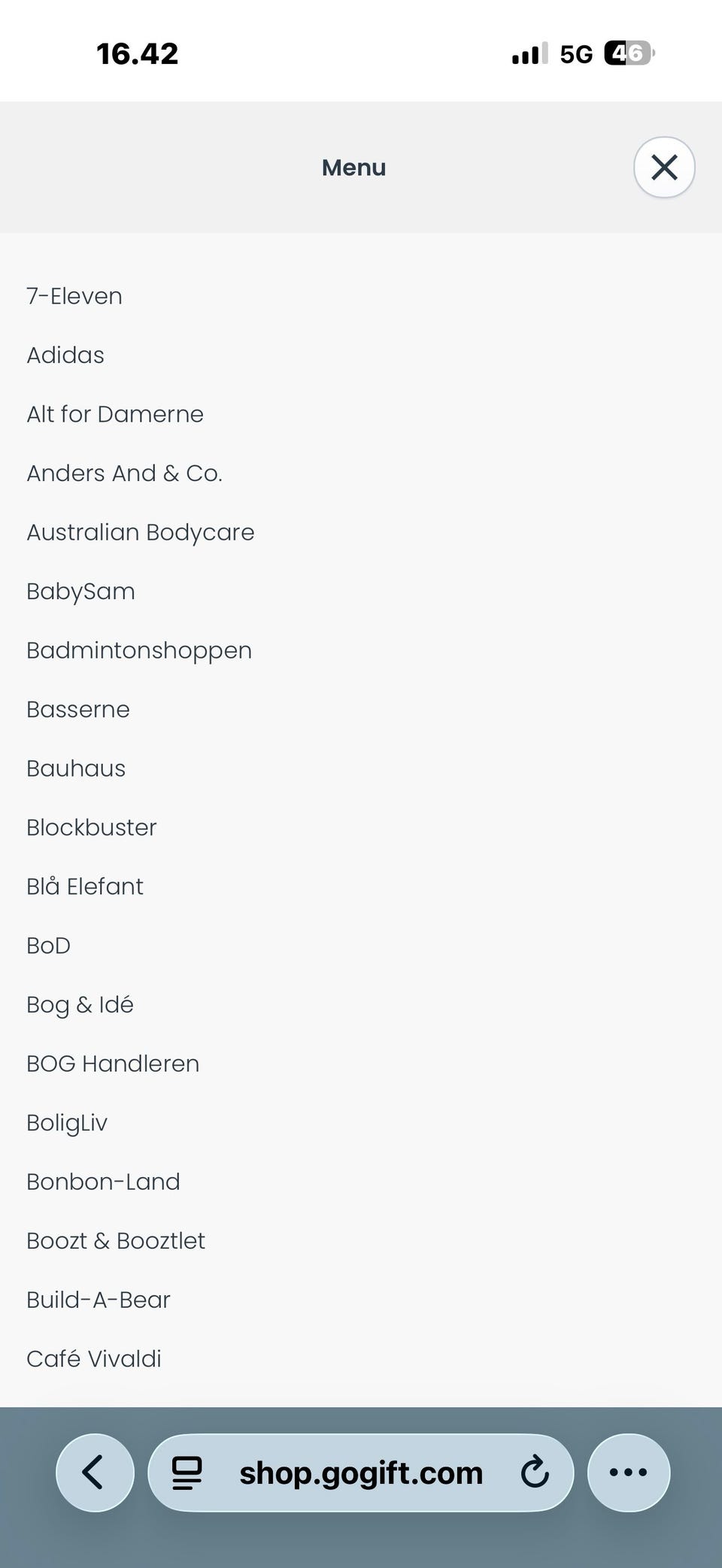
Task: Select 7-Eleven from the menu
Action: [74, 296]
